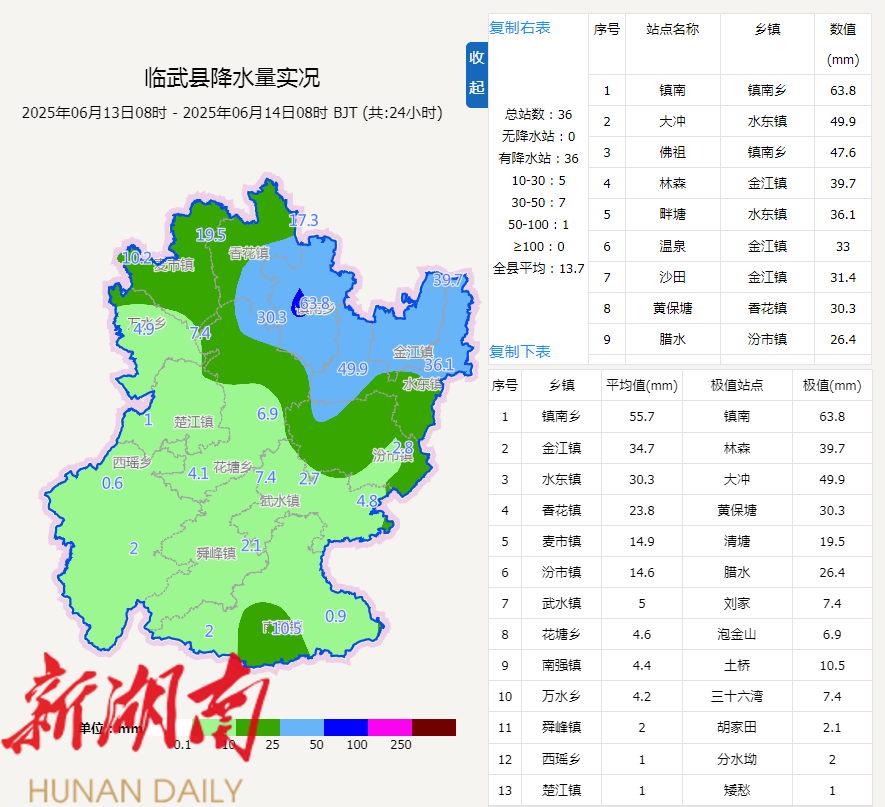Click the 站点名称 column header
The image size is (885, 807).
point(672,30)
